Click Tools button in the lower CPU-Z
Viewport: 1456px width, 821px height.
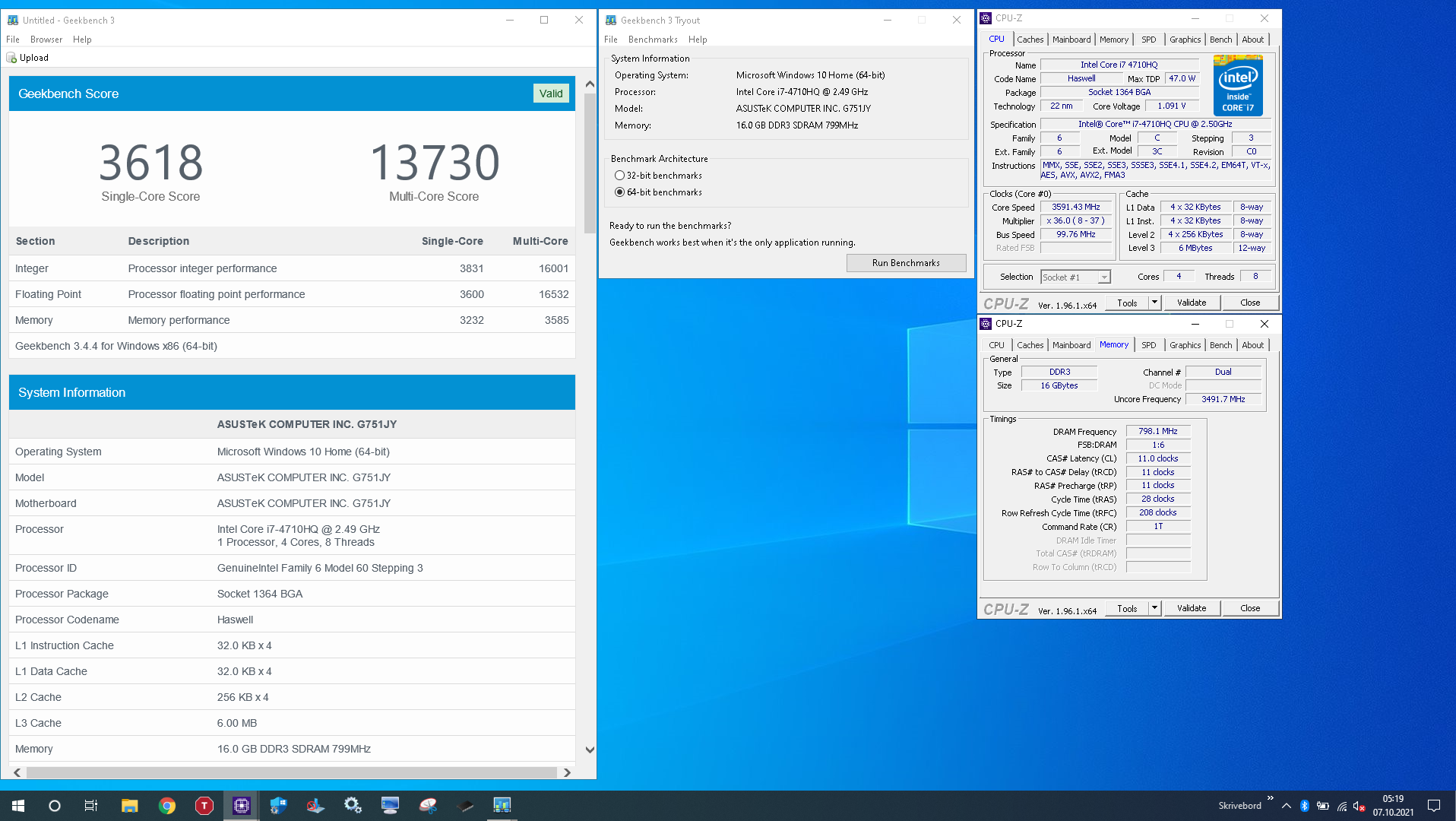1128,608
